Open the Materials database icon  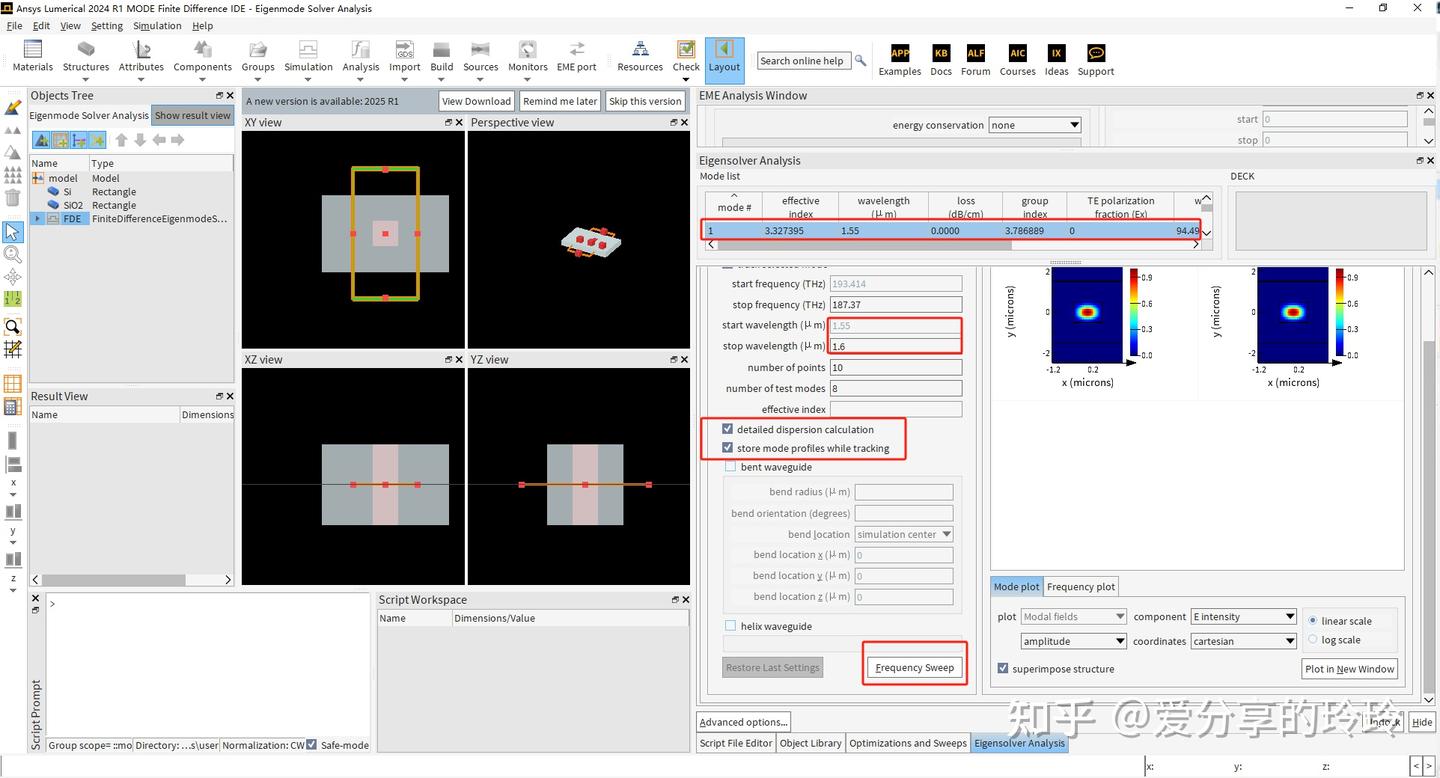tap(32, 49)
